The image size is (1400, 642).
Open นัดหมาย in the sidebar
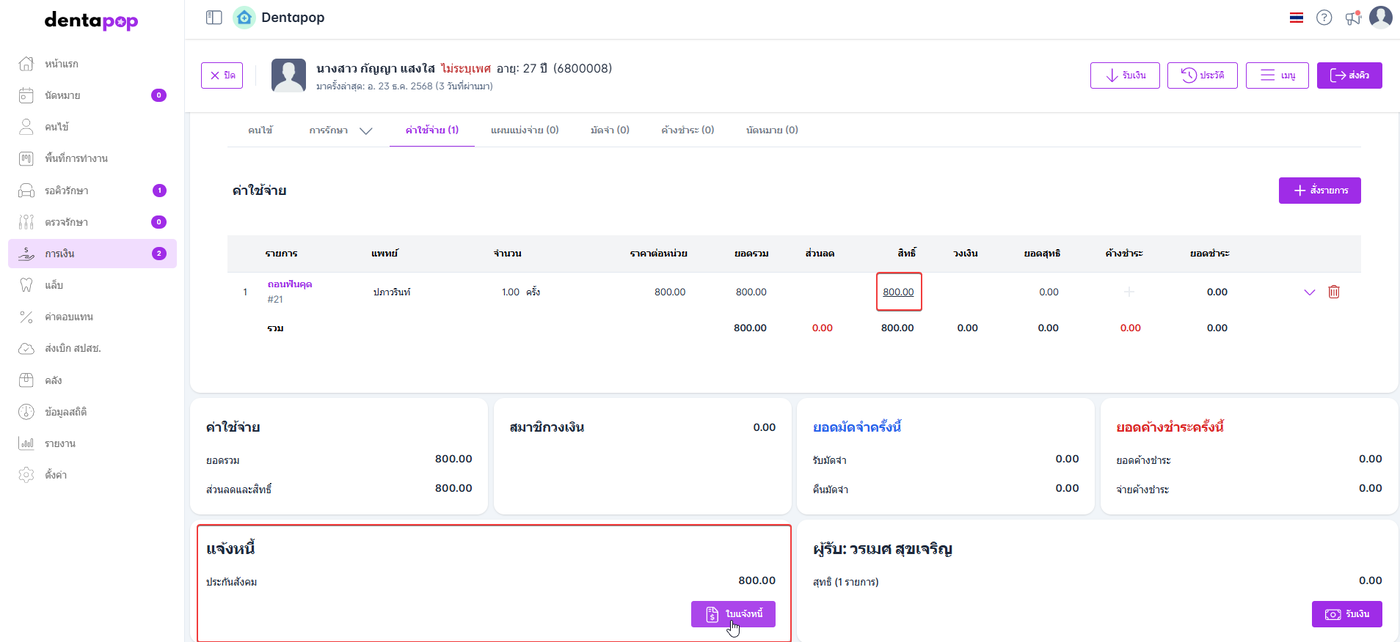pos(92,96)
